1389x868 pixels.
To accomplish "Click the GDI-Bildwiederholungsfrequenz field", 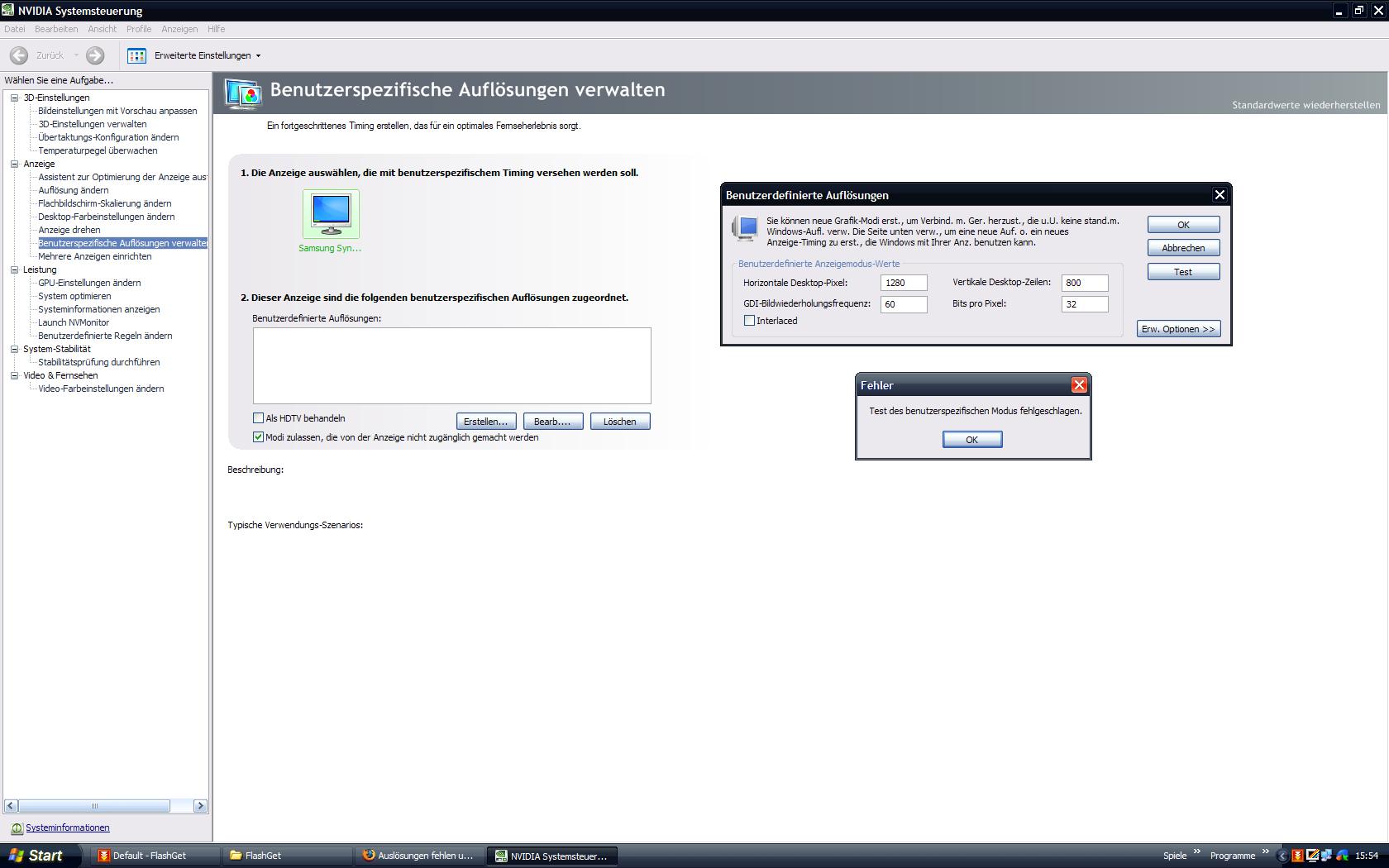I will tap(904, 304).
